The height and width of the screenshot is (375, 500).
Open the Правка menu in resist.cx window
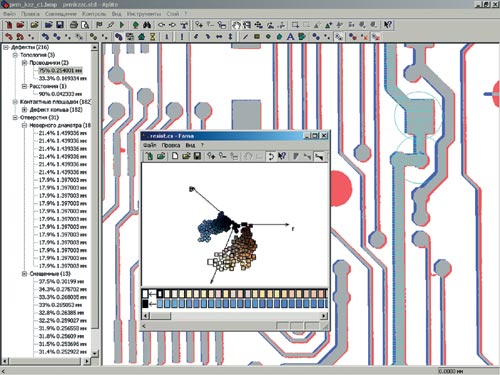point(171,145)
